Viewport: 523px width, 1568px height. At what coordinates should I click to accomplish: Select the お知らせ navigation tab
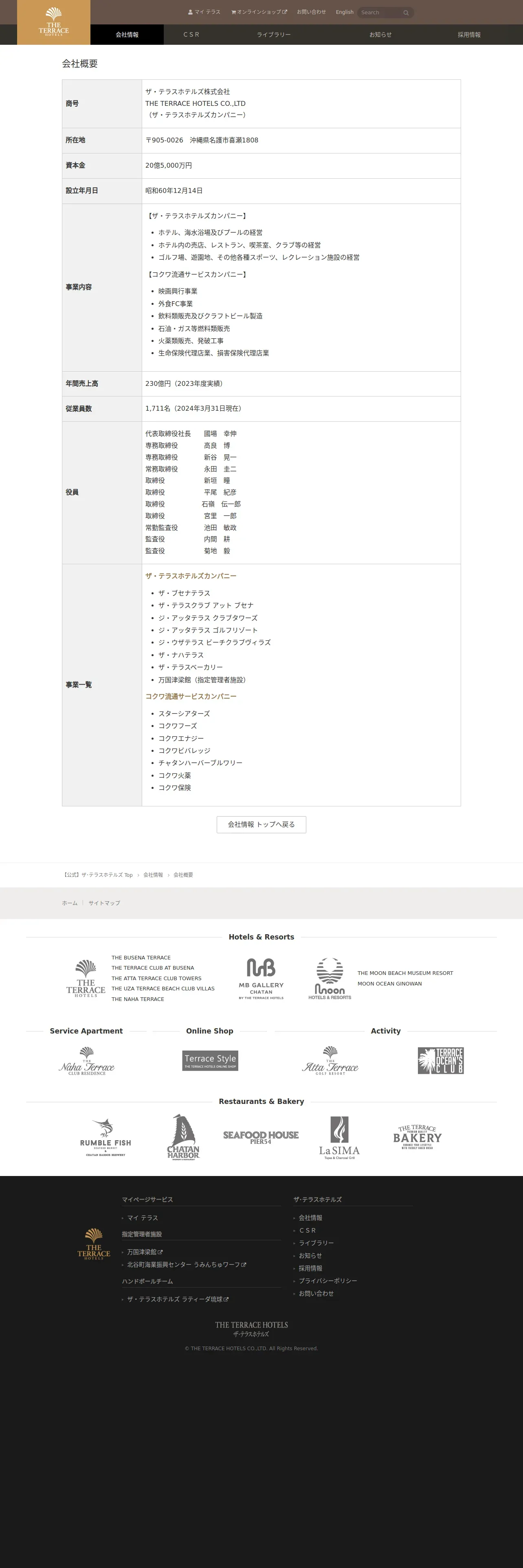coord(380,35)
